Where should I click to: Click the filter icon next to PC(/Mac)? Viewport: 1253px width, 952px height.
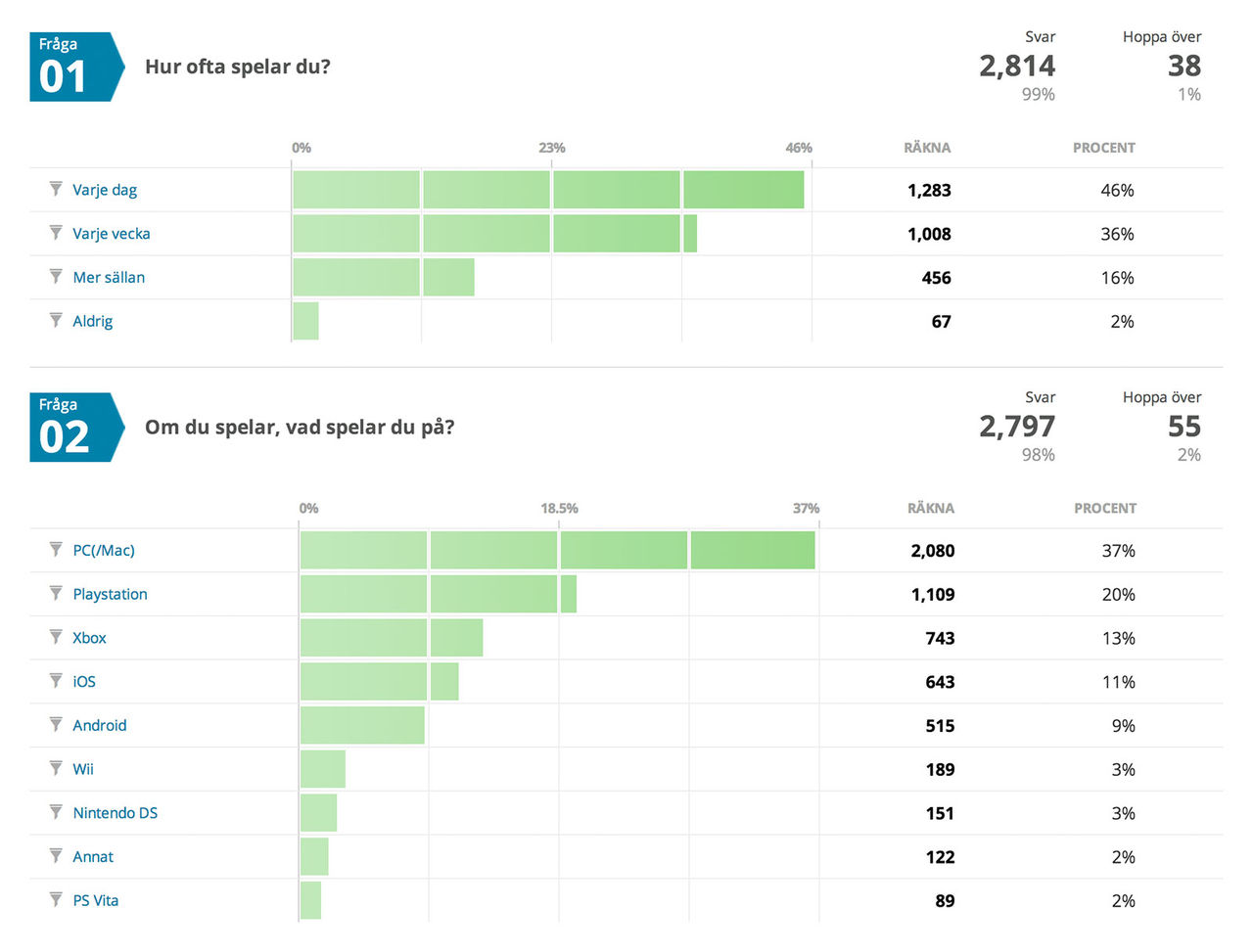[x=56, y=550]
